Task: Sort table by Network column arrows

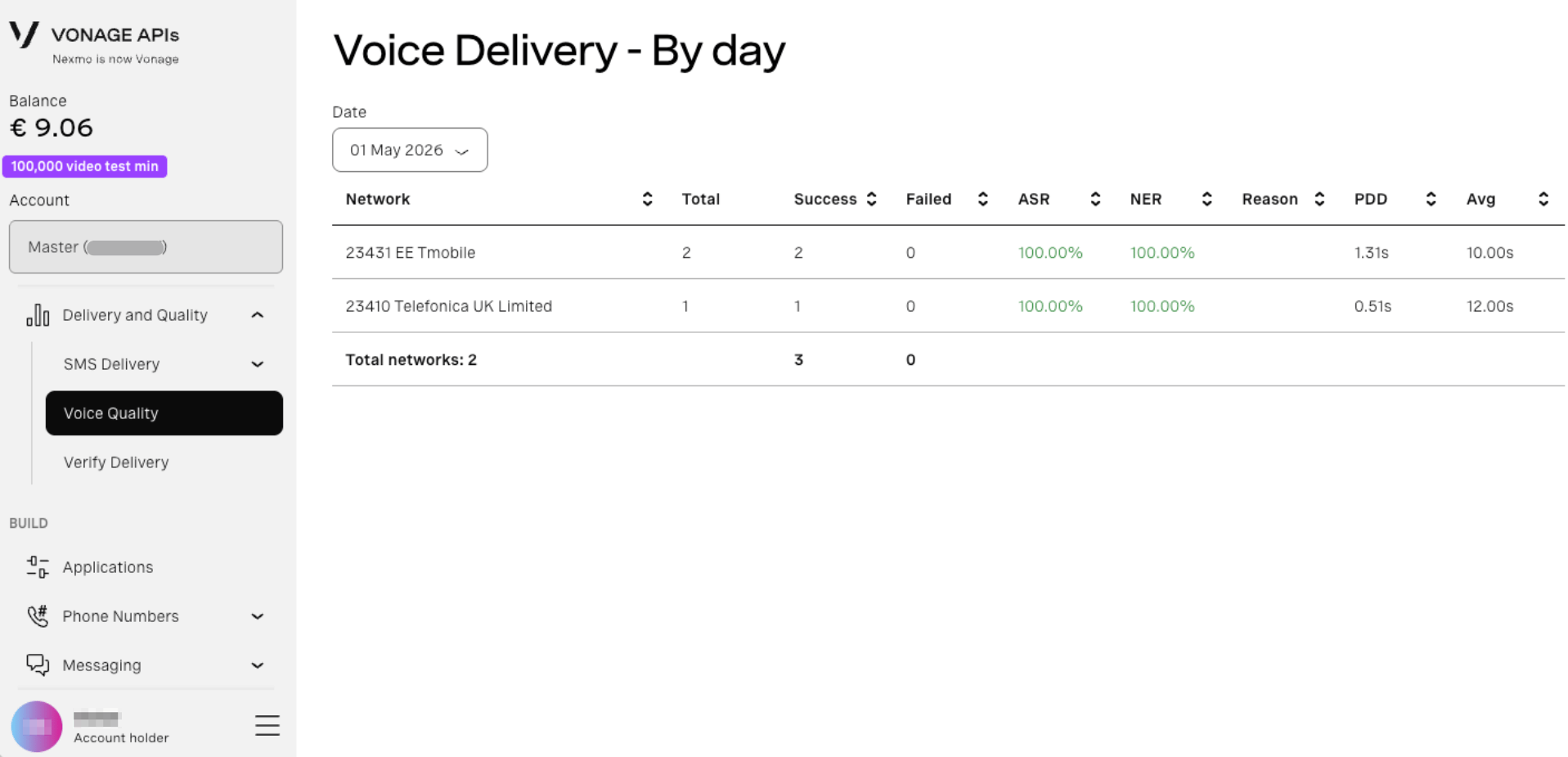Action: click(x=647, y=199)
